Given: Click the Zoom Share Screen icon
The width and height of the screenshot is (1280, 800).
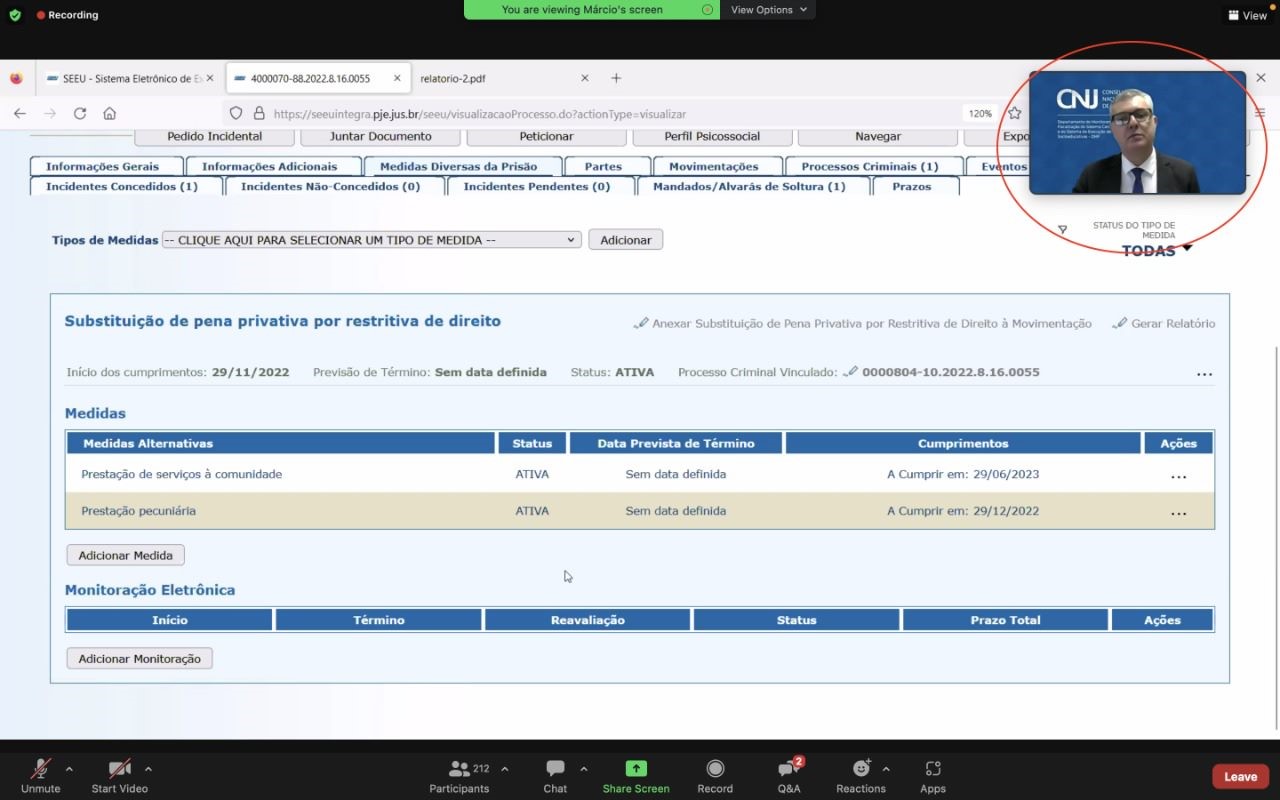Looking at the screenshot, I should [636, 769].
